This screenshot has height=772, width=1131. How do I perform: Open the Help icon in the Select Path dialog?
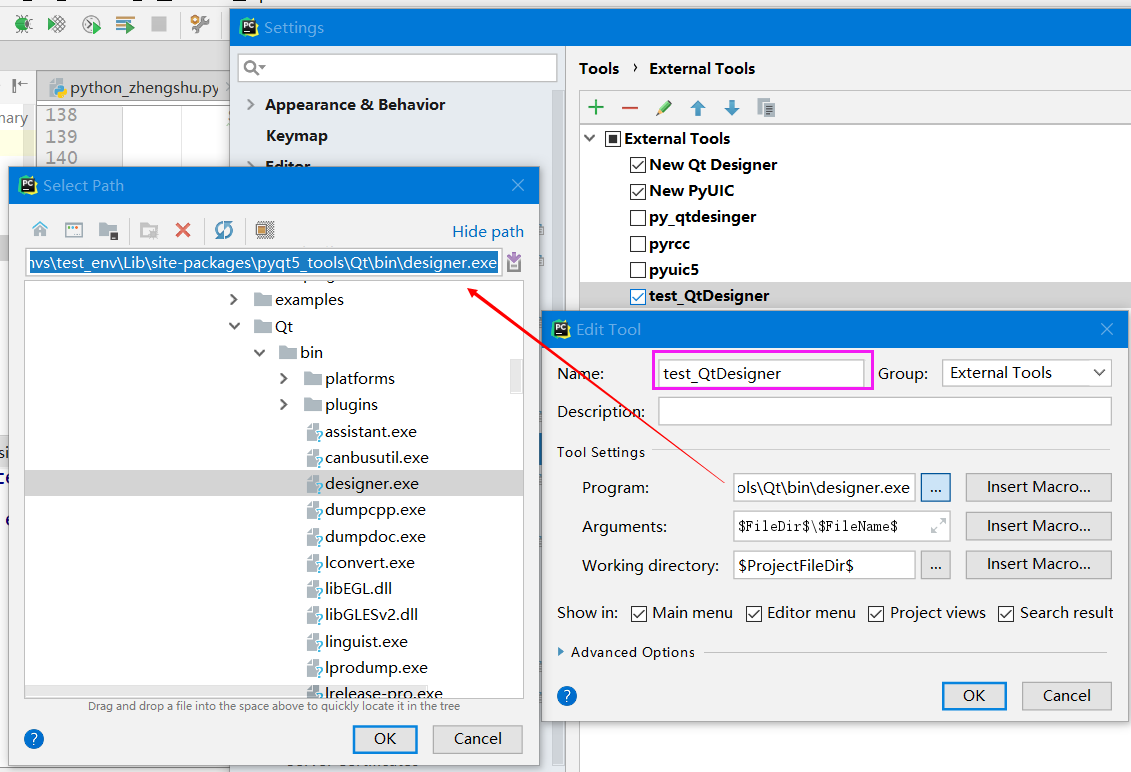tap(34, 739)
